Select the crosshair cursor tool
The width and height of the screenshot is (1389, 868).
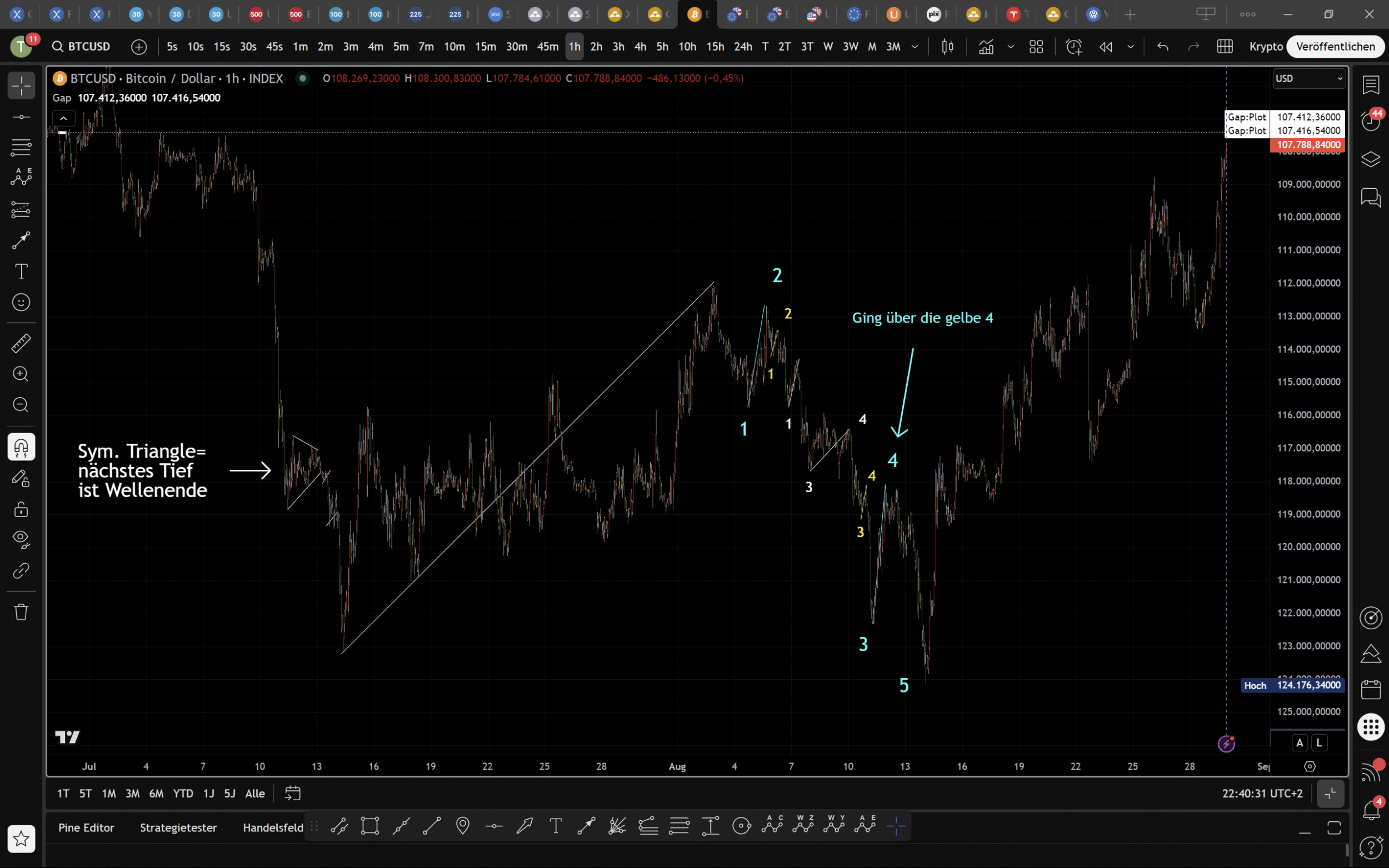(x=21, y=86)
